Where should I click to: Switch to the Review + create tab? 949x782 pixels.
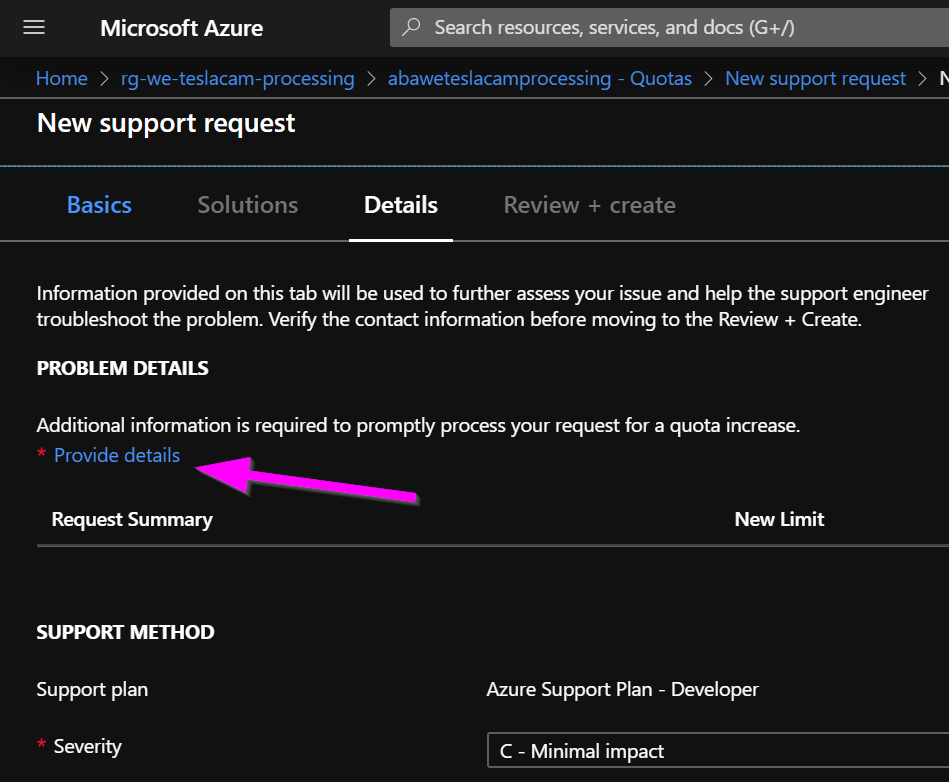pos(589,205)
